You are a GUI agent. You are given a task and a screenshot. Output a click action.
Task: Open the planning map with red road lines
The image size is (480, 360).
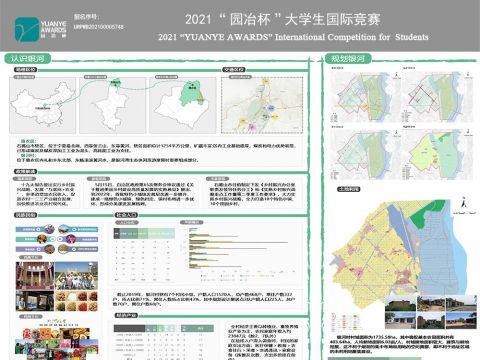pyautogui.click(x=438, y=97)
